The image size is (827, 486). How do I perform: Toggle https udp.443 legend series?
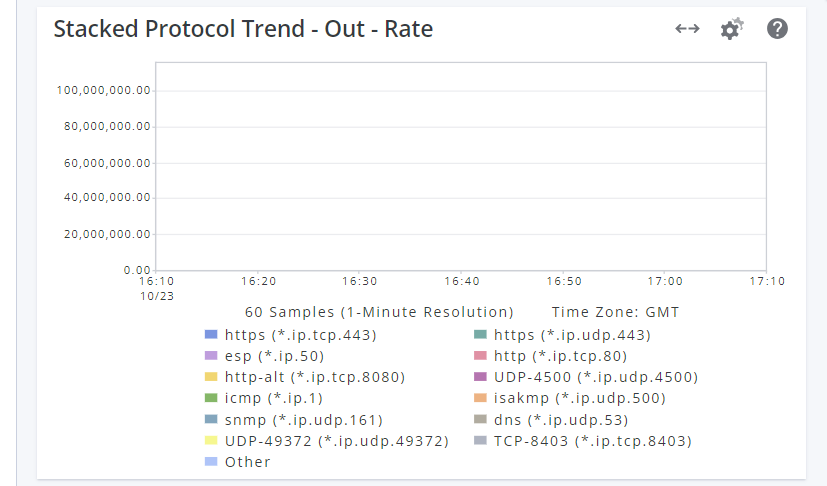(x=571, y=335)
